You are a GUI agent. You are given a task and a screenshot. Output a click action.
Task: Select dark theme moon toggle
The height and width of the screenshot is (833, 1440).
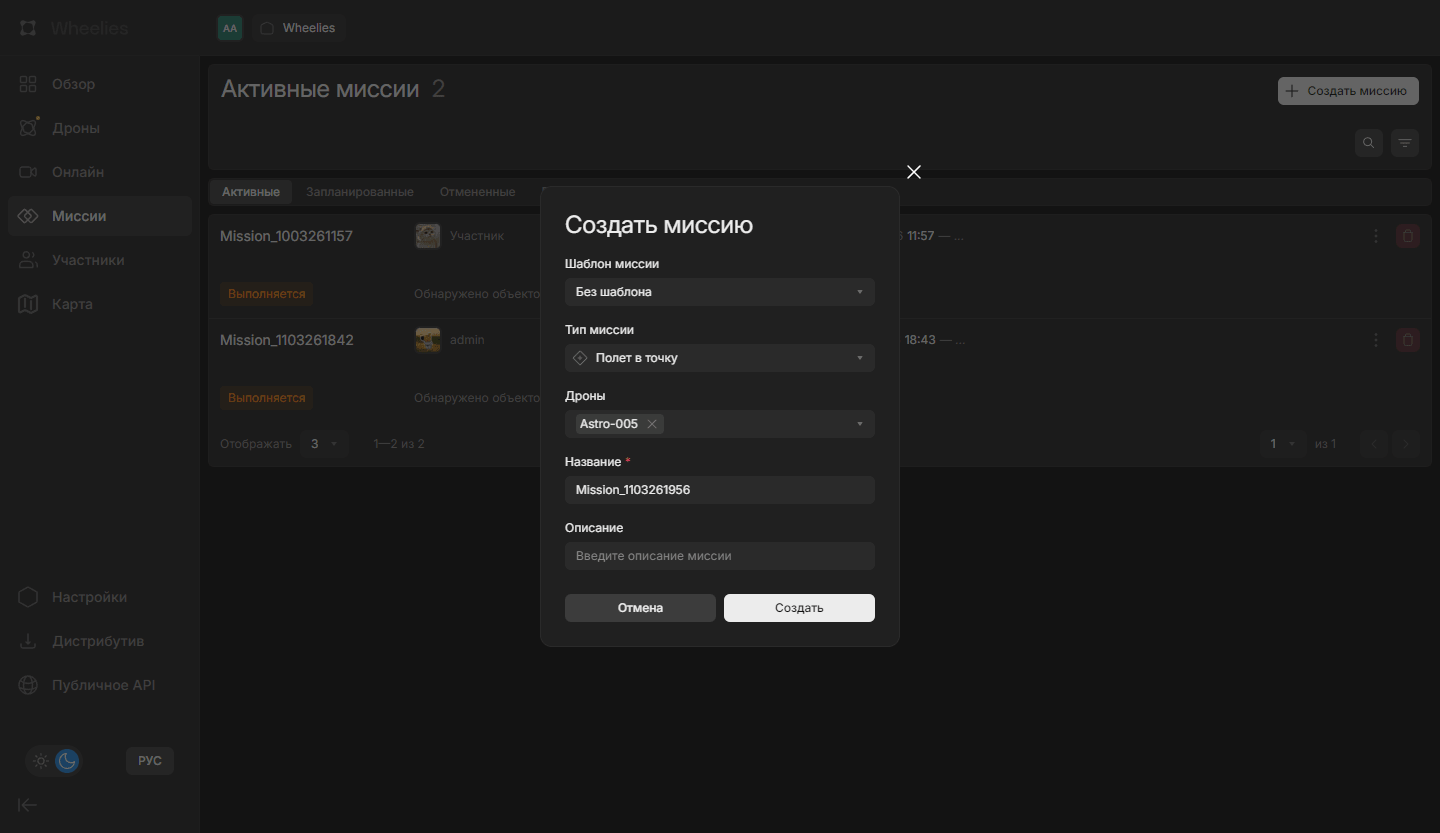click(67, 761)
